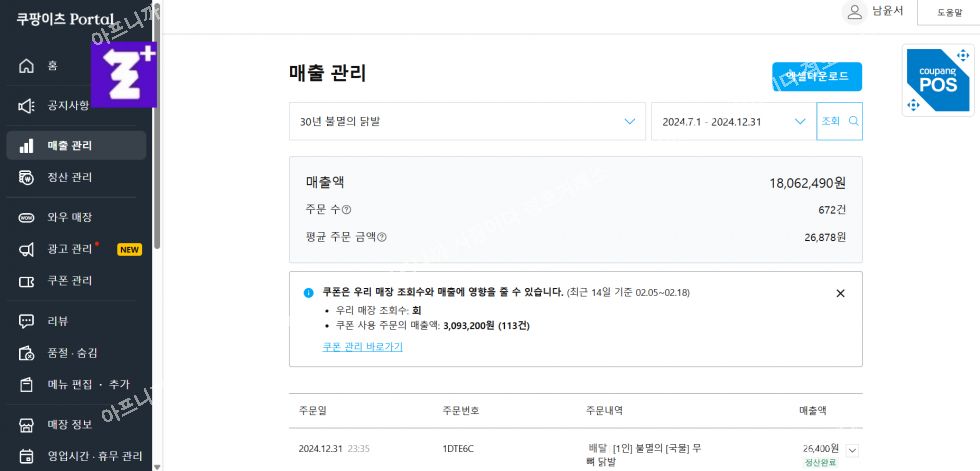Click the megaphone notice icon
The width and height of the screenshot is (980, 471).
[27, 105]
